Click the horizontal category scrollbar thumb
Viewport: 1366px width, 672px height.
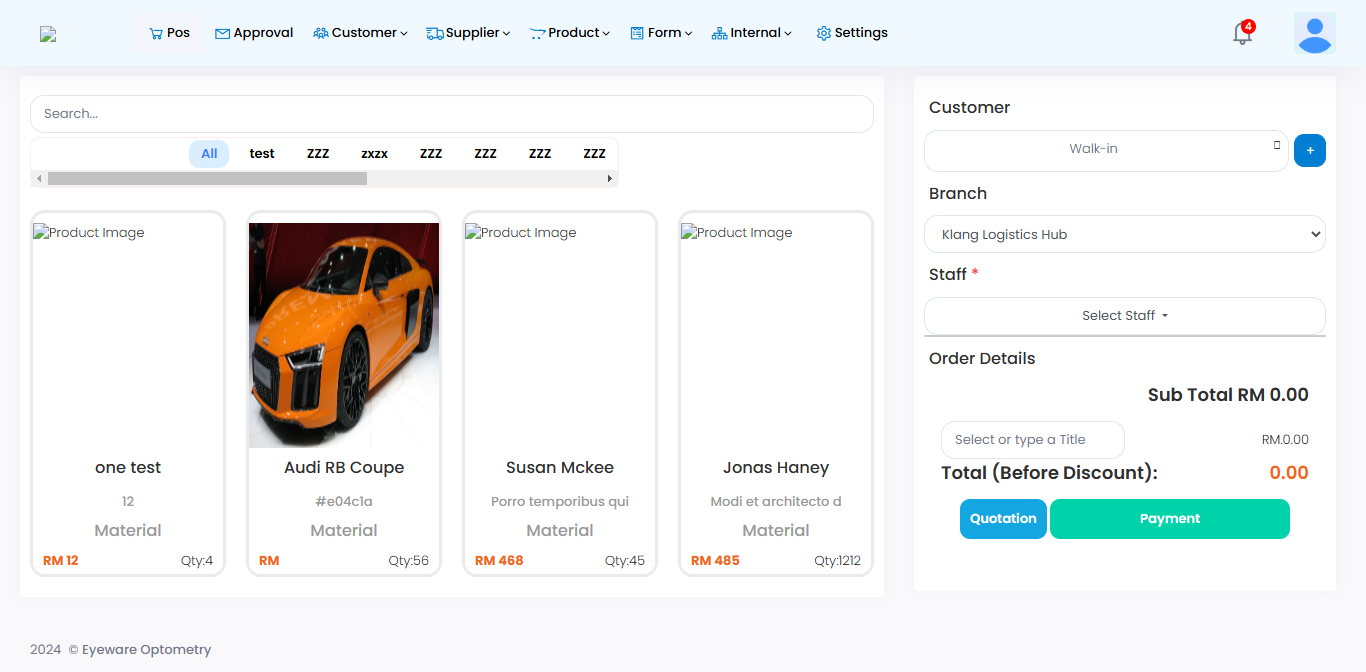207,179
